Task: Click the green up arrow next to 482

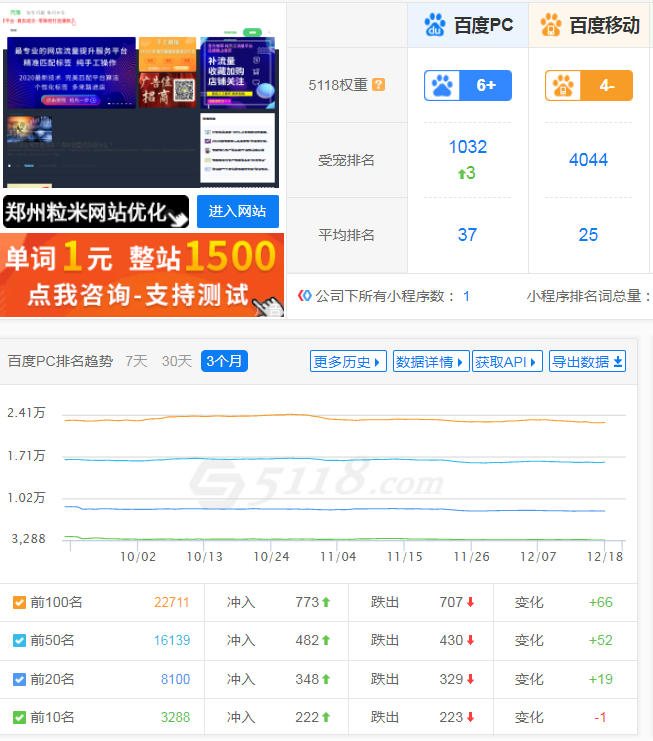Action: pos(326,640)
